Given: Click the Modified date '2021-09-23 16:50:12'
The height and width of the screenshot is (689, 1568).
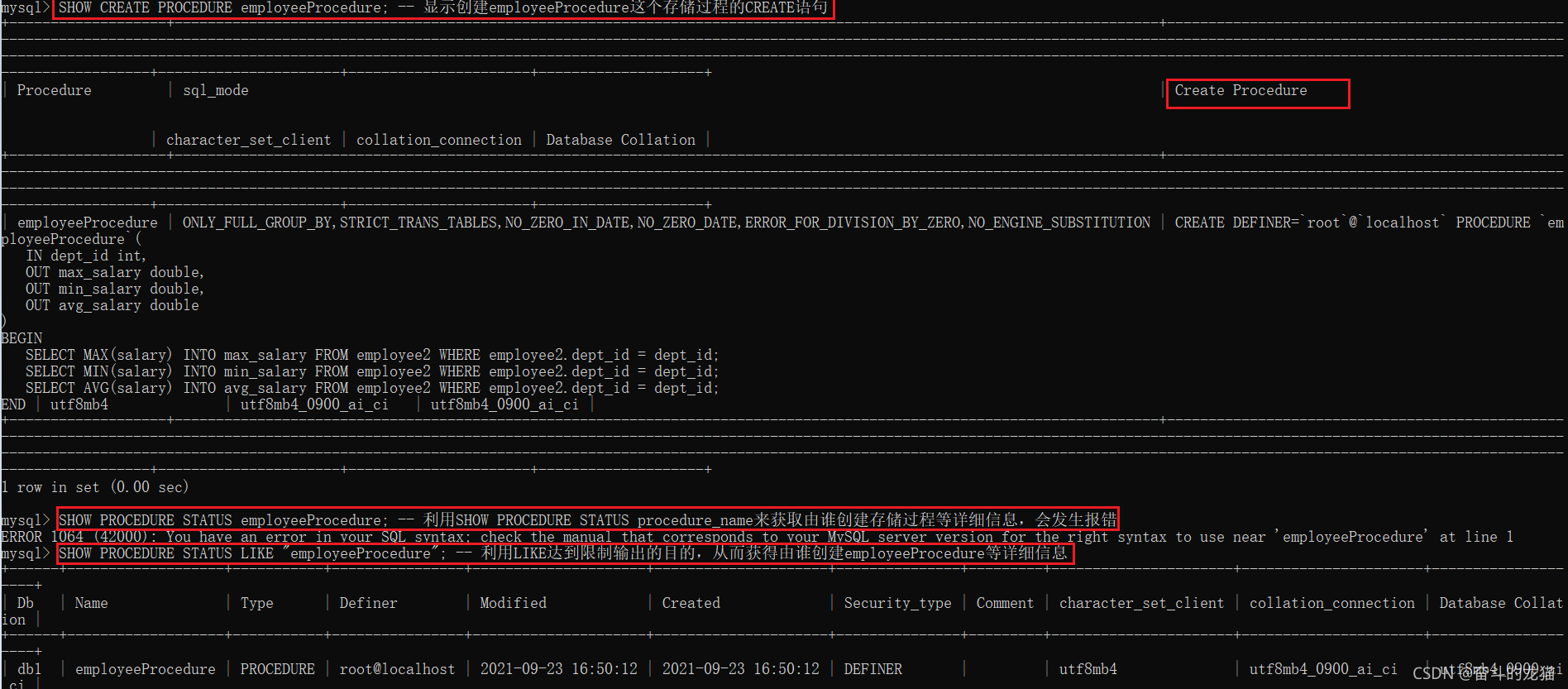Looking at the screenshot, I should click(x=558, y=669).
